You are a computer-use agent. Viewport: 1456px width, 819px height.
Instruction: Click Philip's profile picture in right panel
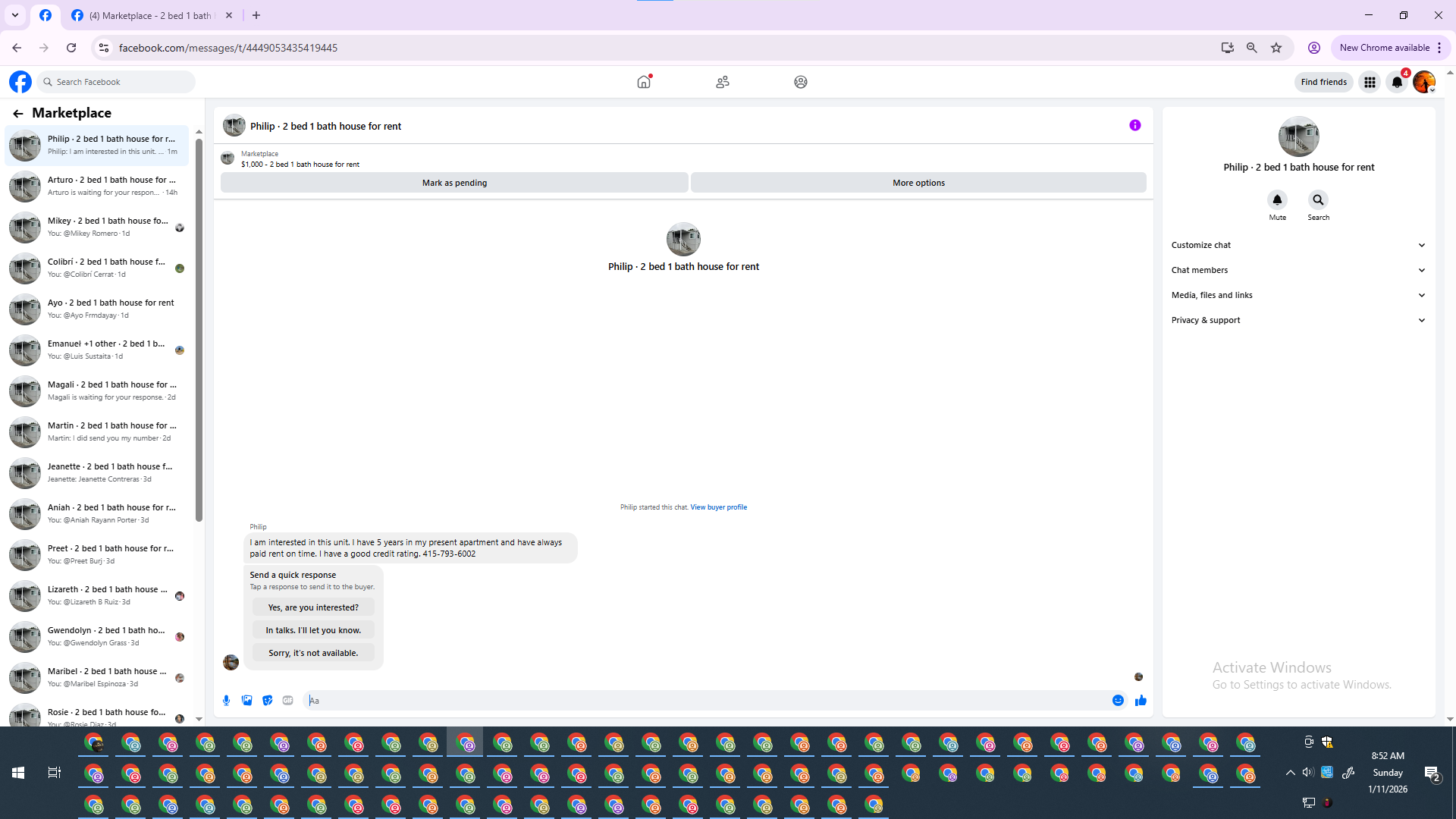(x=1298, y=136)
